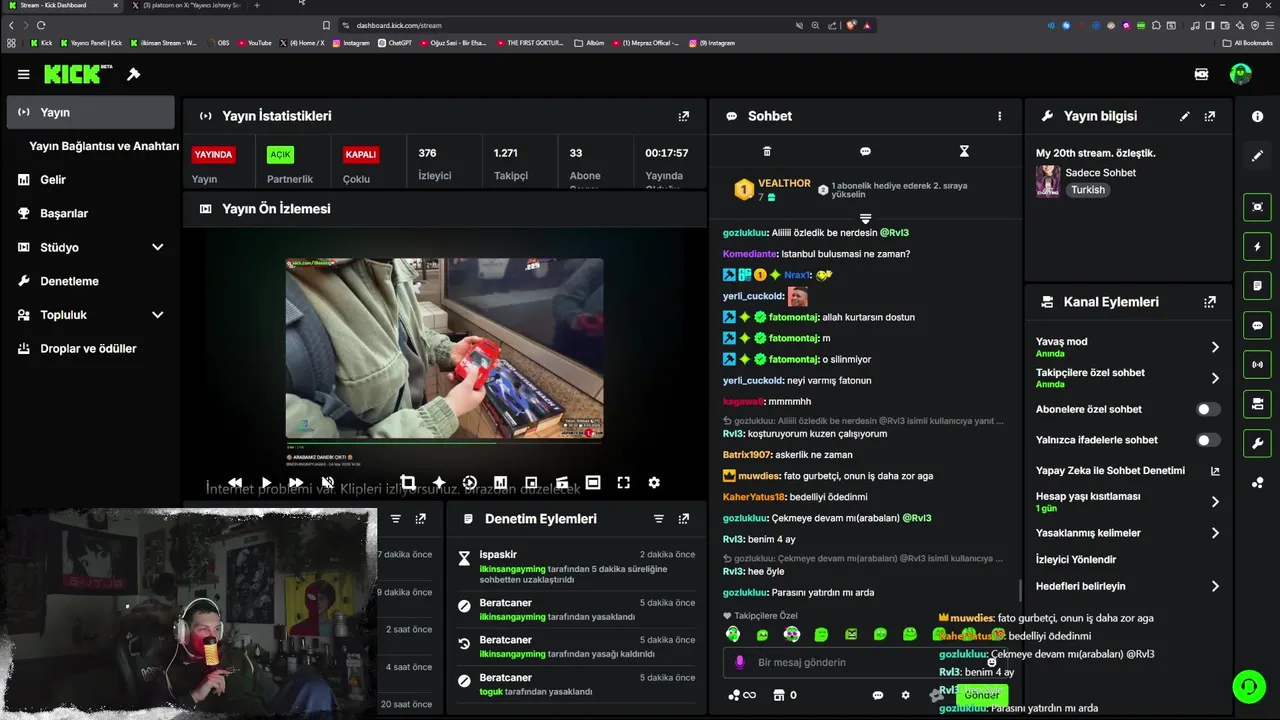Image resolution: width=1280 pixels, height=720 pixels.
Task: Click the Sadece Sohbet category name
Action: pos(1100,173)
